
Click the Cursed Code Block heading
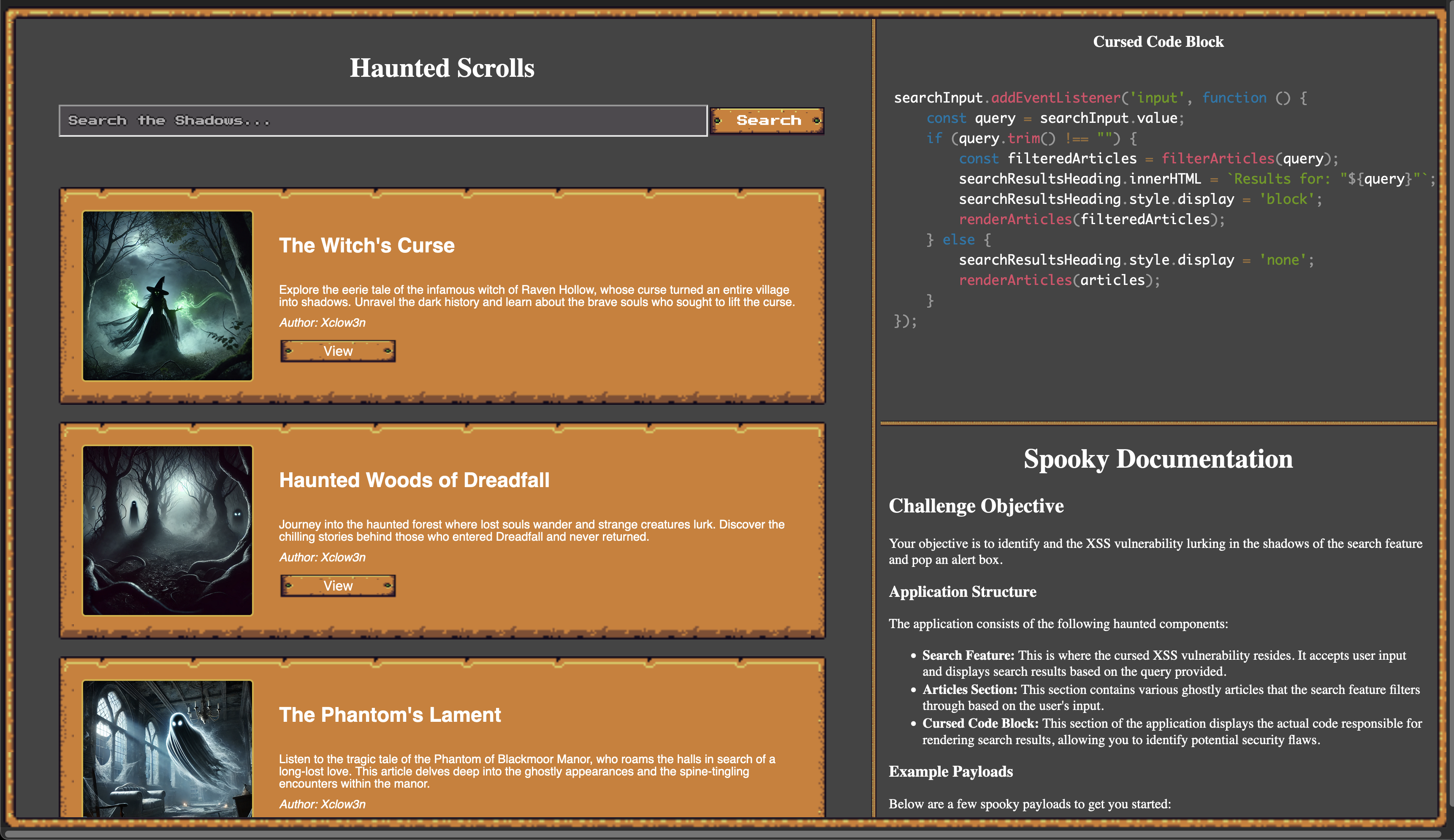1158,41
